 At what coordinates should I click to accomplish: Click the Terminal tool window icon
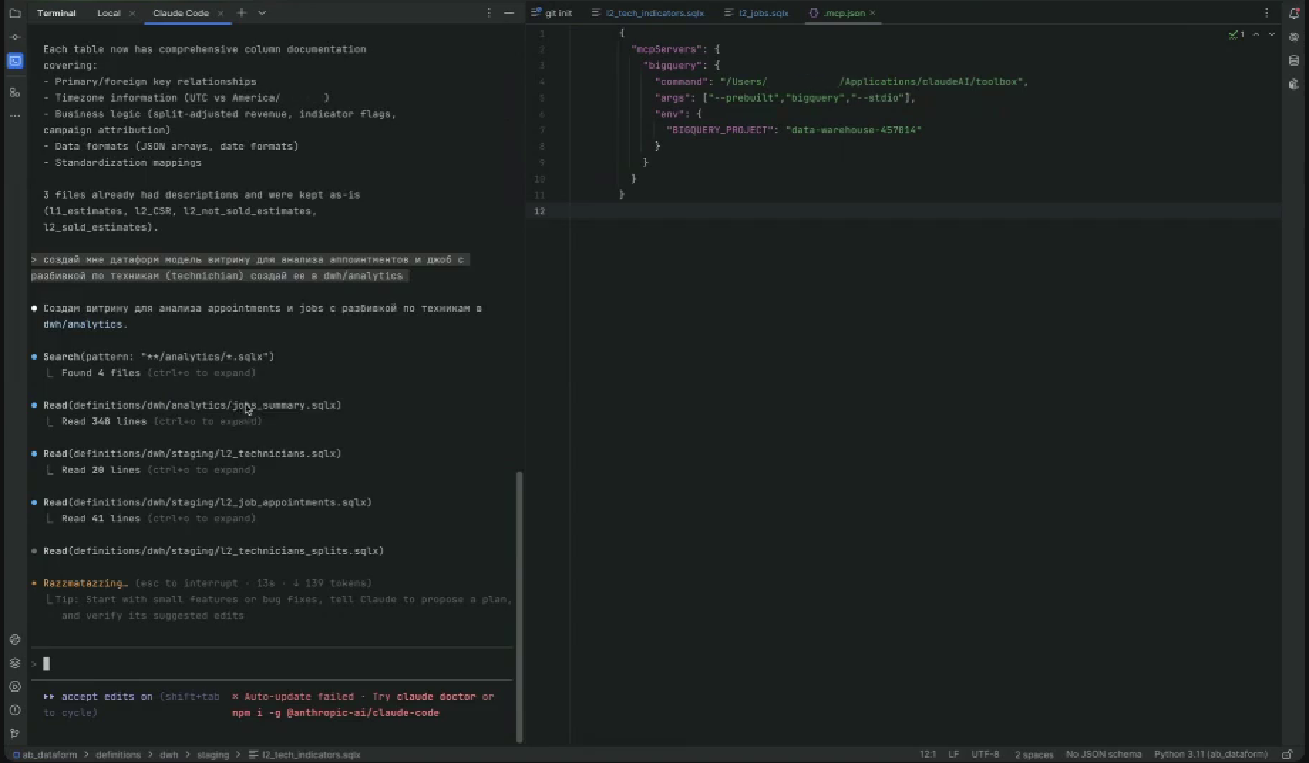14,61
